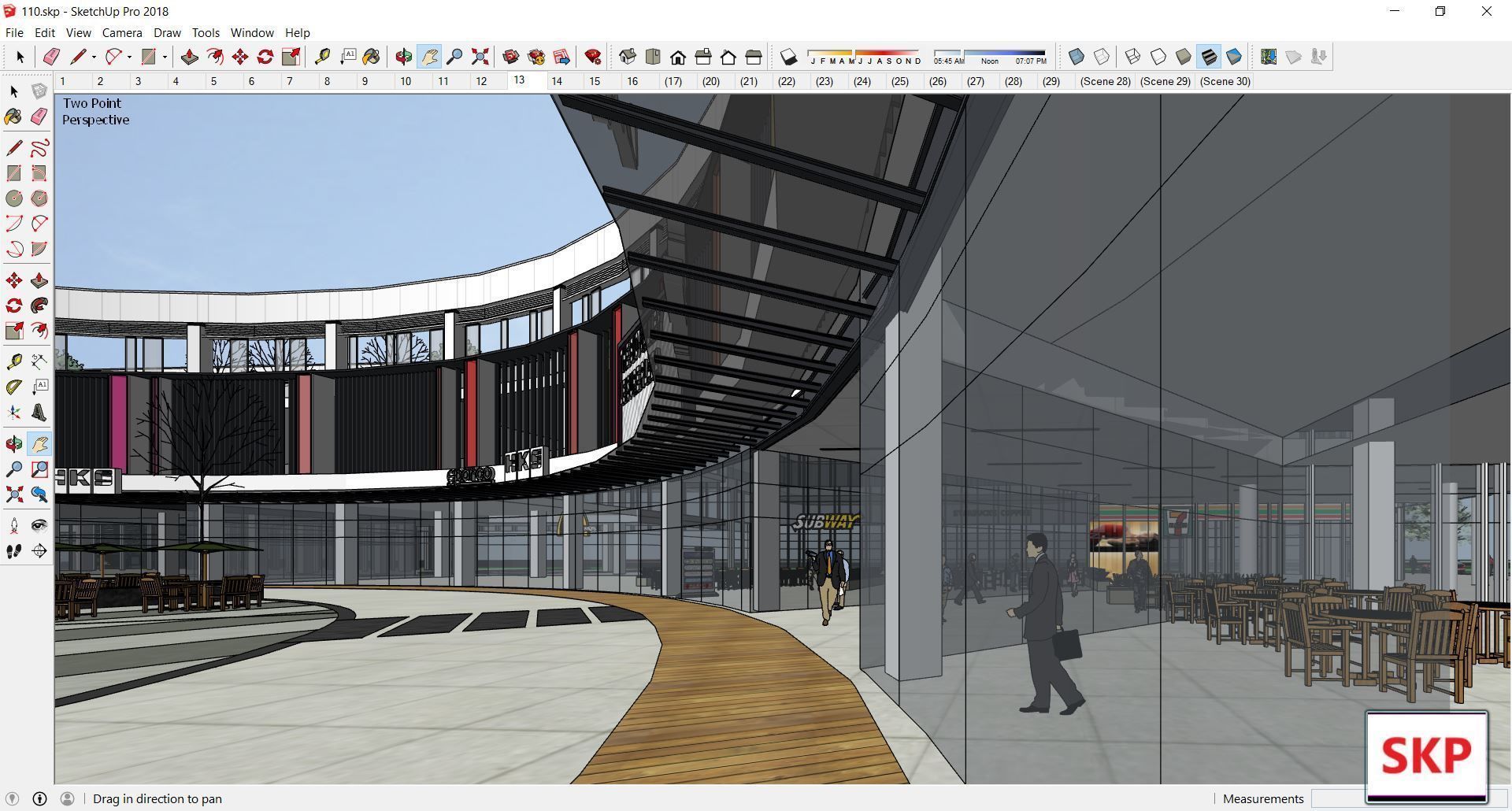Select the Walk footprints tool
This screenshot has height=811, width=1512.
pyautogui.click(x=14, y=551)
